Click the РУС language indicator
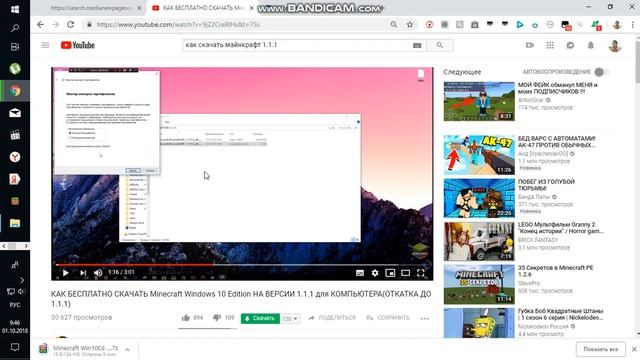 pyautogui.click(x=15, y=305)
